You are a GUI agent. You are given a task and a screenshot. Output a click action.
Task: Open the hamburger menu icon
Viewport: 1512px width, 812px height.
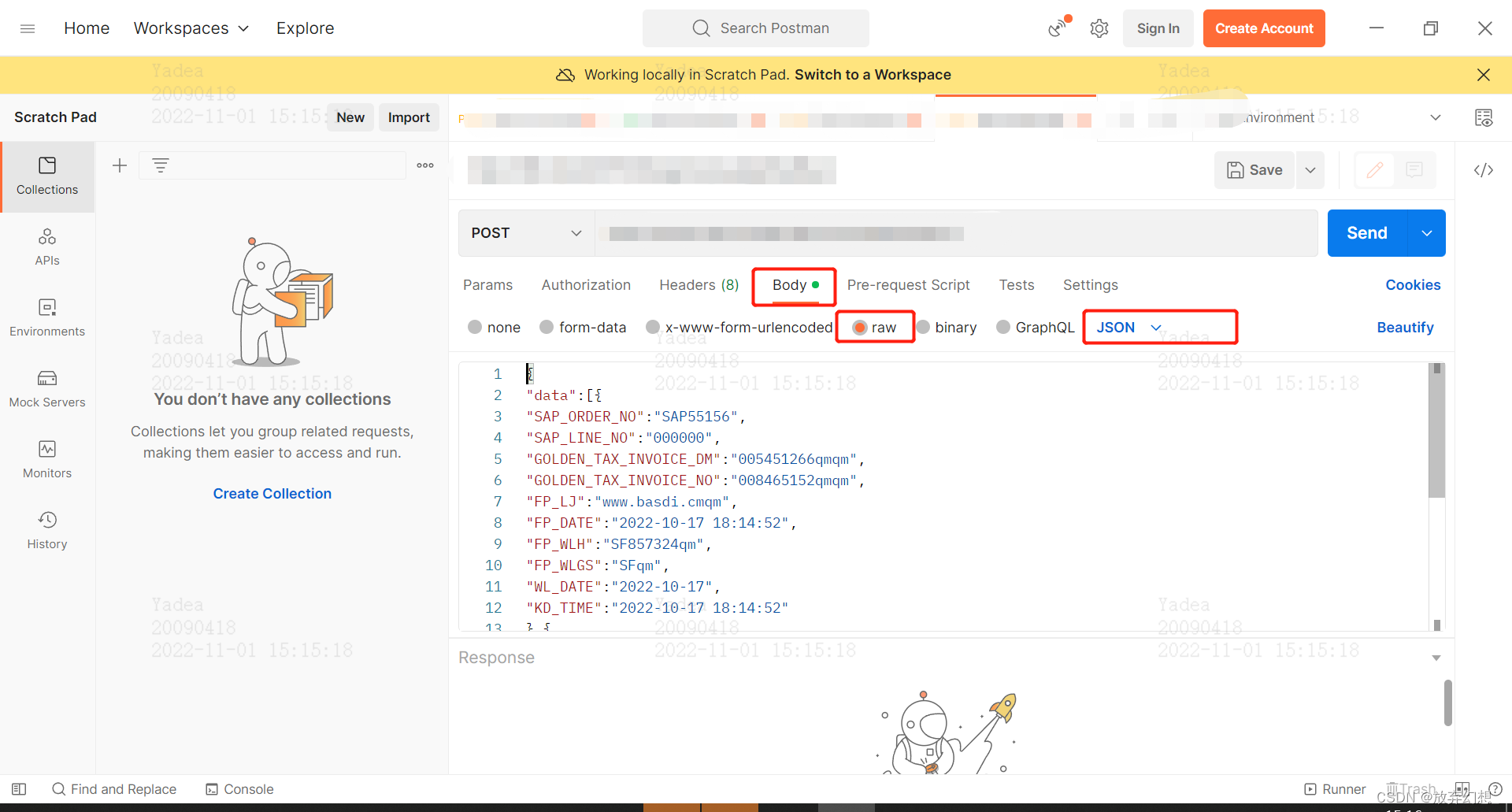pyautogui.click(x=28, y=28)
